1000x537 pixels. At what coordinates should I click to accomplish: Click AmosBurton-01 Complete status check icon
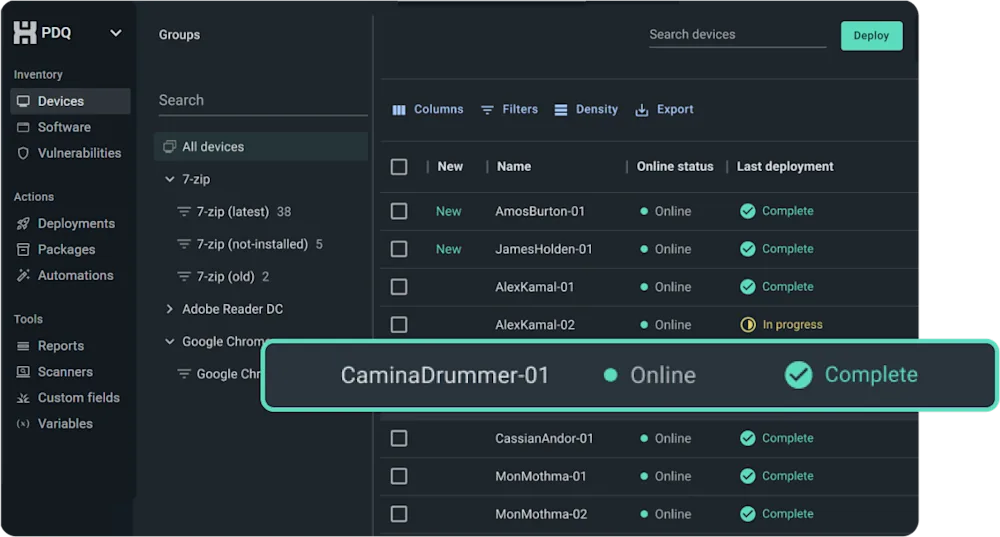pos(747,211)
